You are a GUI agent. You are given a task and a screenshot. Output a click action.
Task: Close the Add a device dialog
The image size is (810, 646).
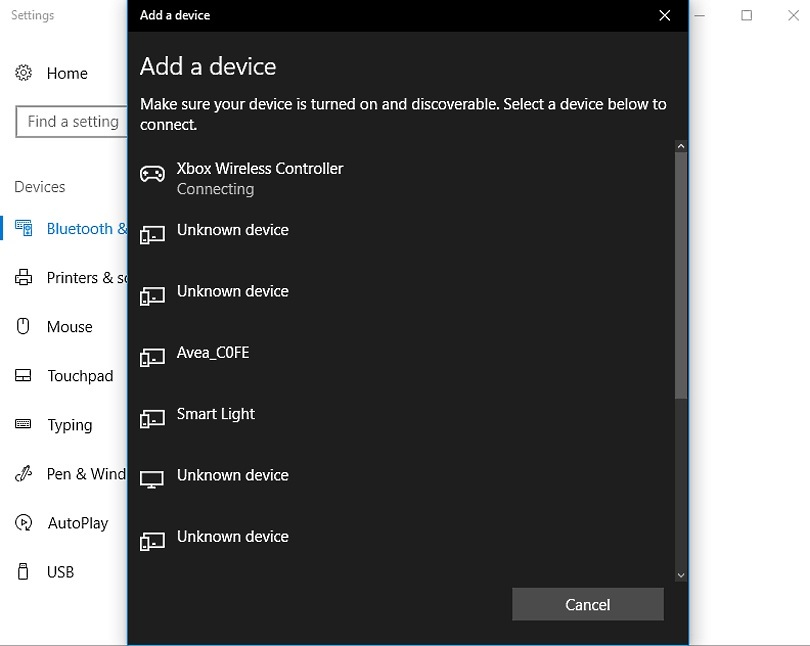(664, 15)
